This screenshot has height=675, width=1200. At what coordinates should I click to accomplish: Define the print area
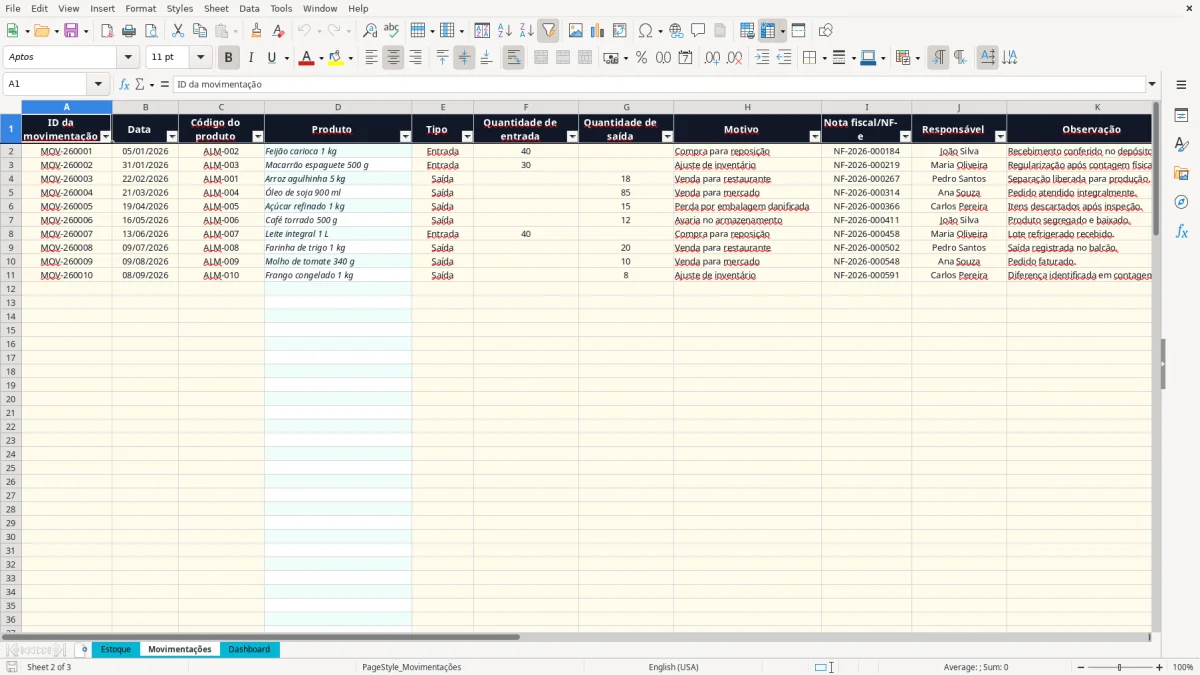[747, 31]
